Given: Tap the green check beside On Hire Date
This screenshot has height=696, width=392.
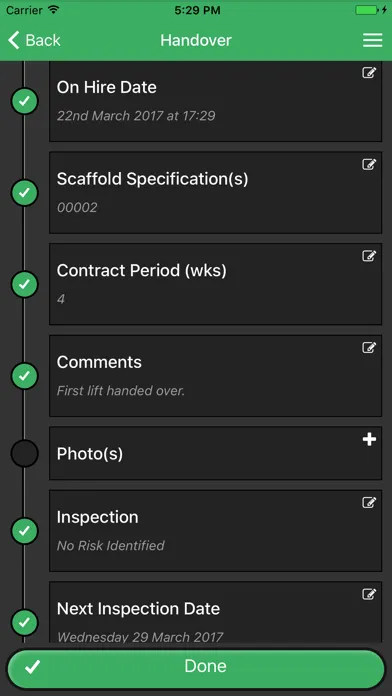Looking at the screenshot, I should click(25, 101).
